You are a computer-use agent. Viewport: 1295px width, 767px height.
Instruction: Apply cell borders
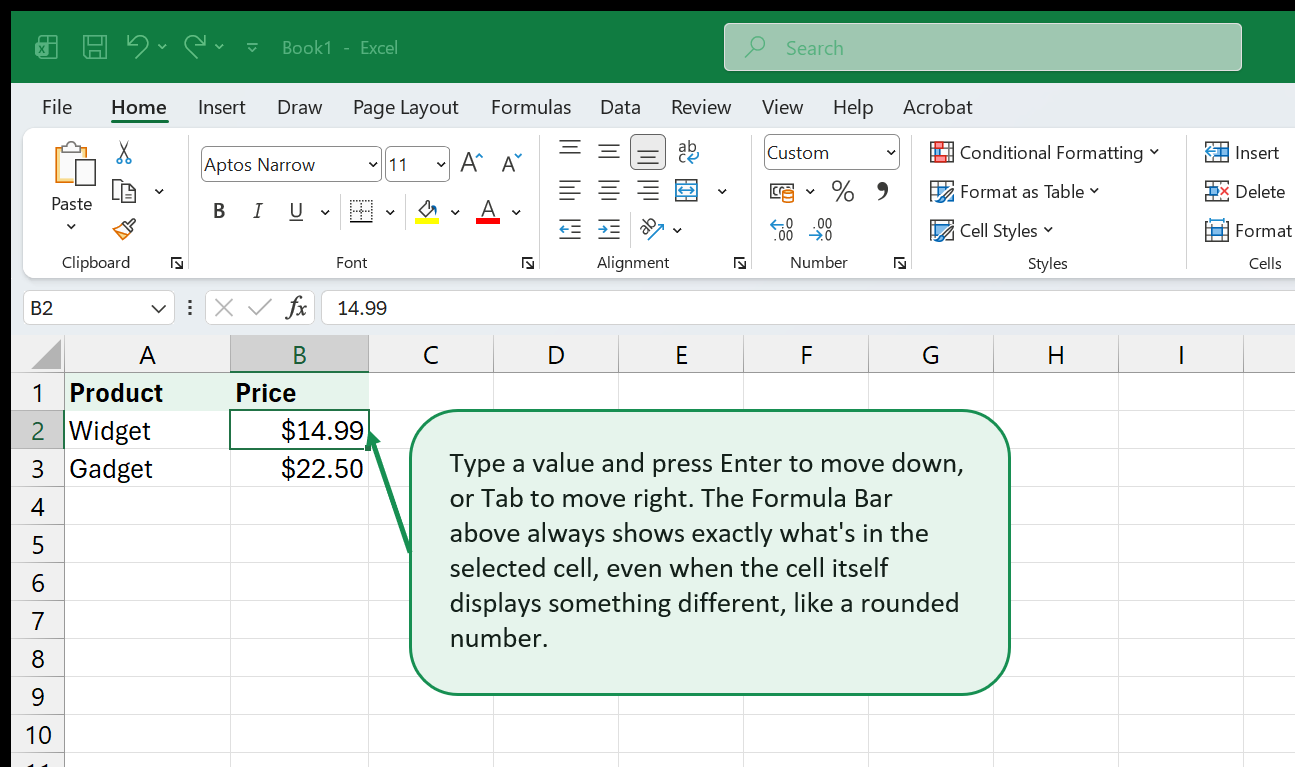click(x=361, y=211)
